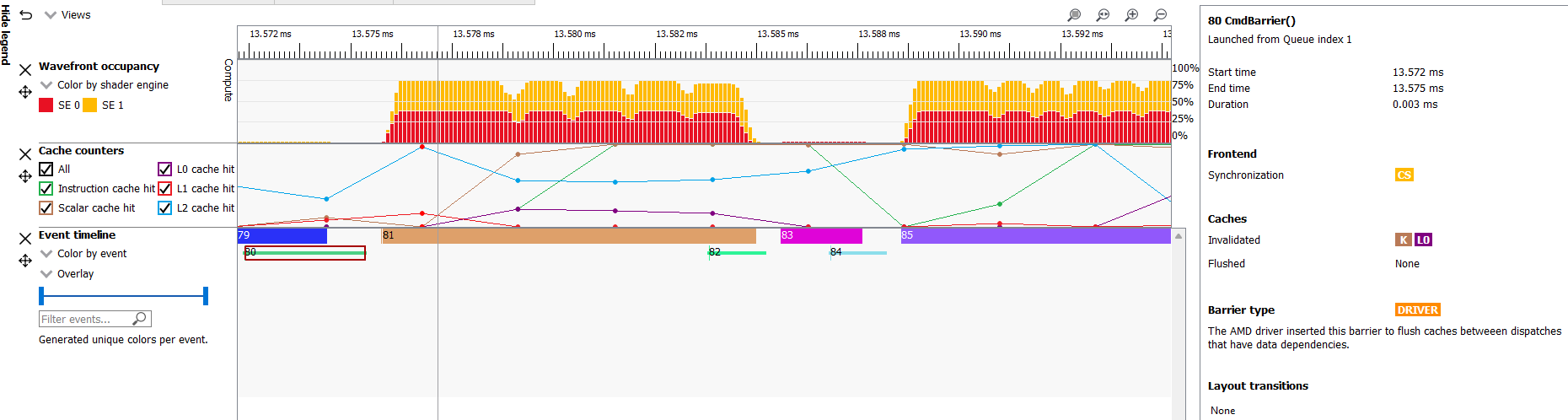This screenshot has width=1568, height=420.
Task: Uncheck the All cache counters checkbox
Action: 46,170
